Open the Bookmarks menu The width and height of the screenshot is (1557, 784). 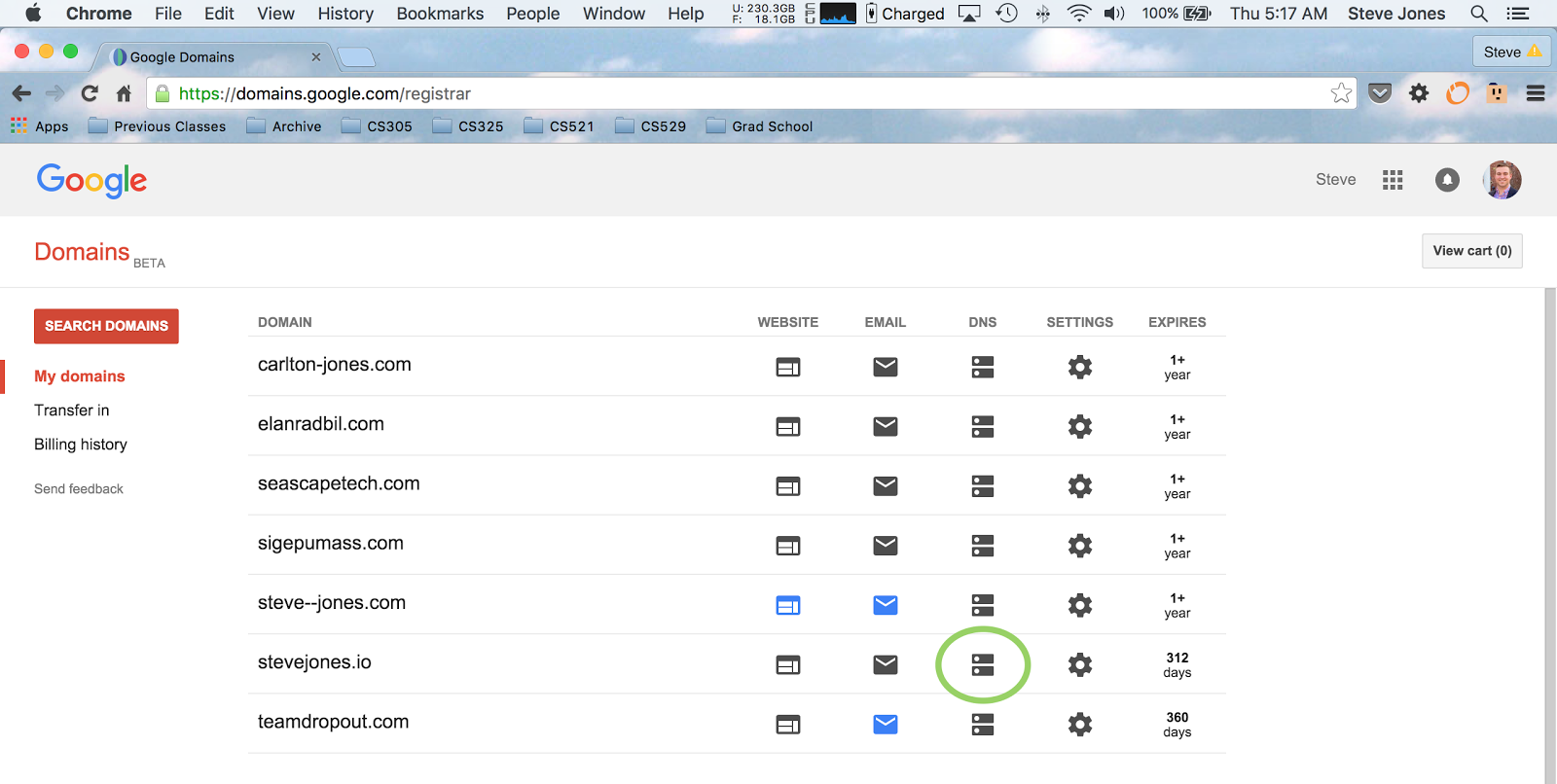pos(440,14)
